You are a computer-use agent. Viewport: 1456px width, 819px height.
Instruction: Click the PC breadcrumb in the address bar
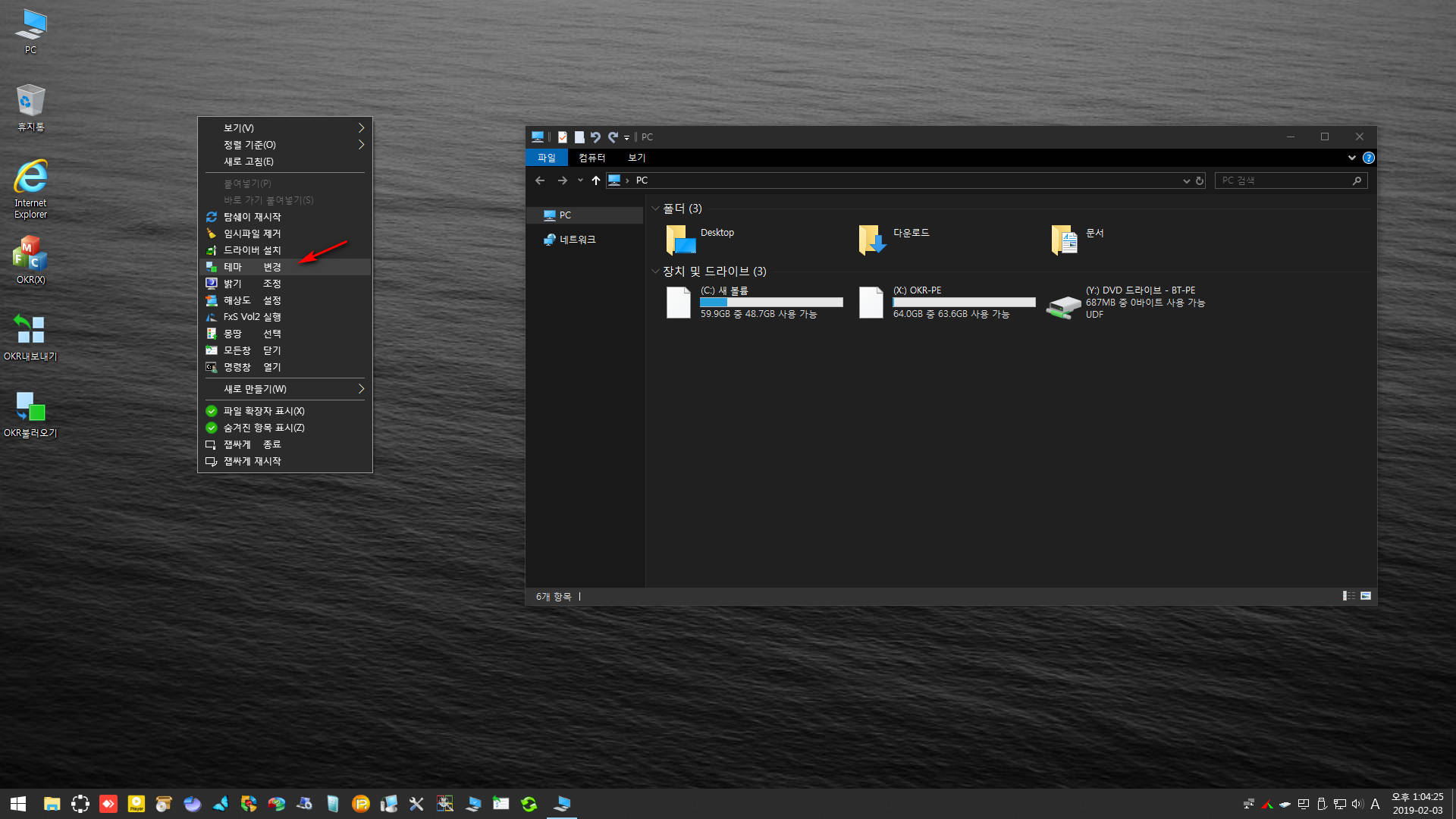point(642,180)
